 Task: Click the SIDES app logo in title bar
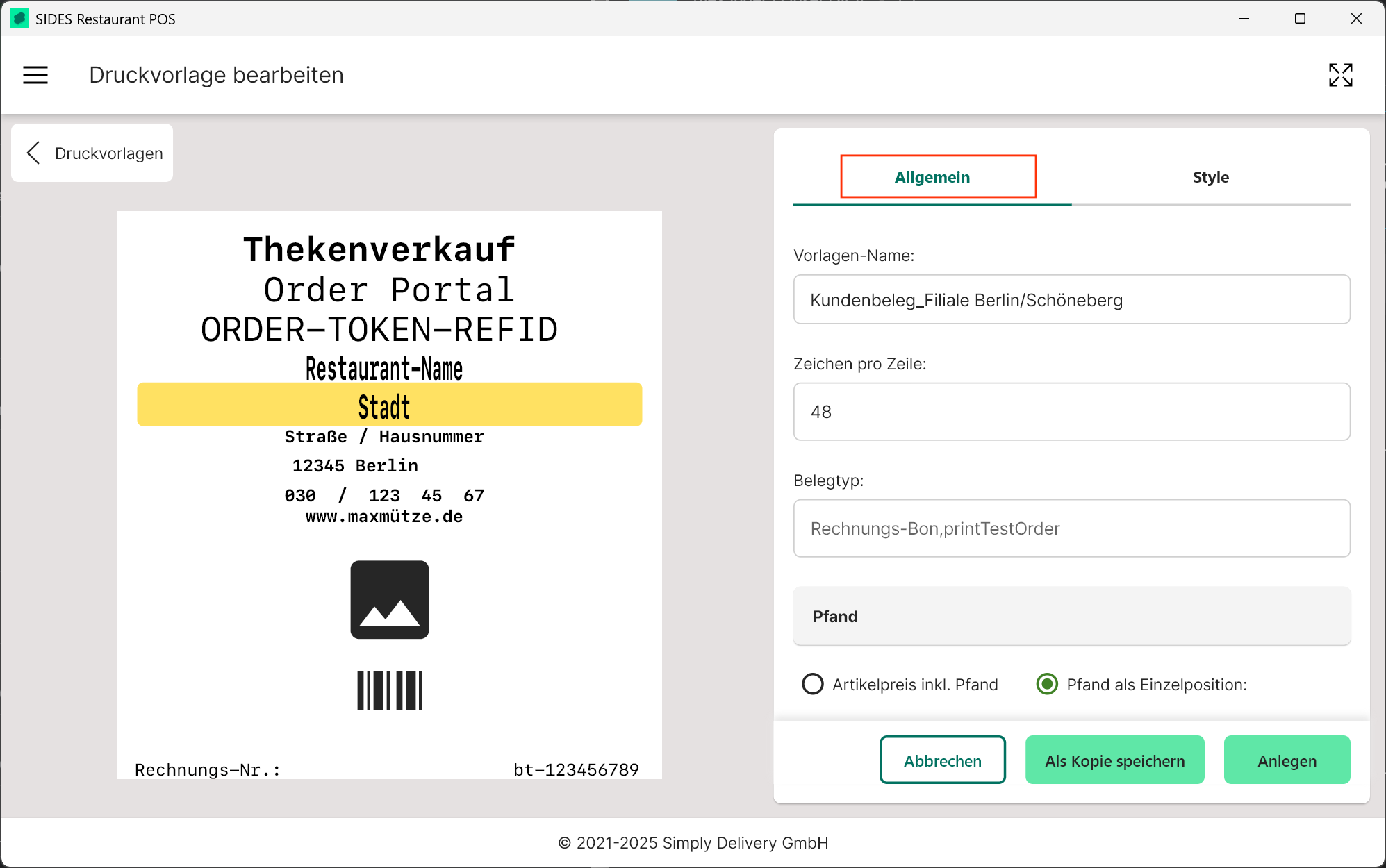click(x=19, y=19)
